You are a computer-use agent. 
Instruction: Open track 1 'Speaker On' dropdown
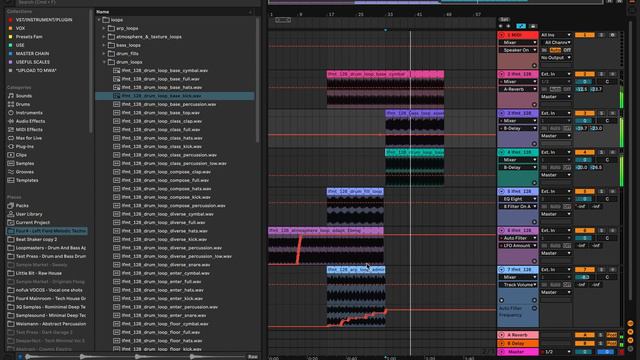[x=518, y=50]
